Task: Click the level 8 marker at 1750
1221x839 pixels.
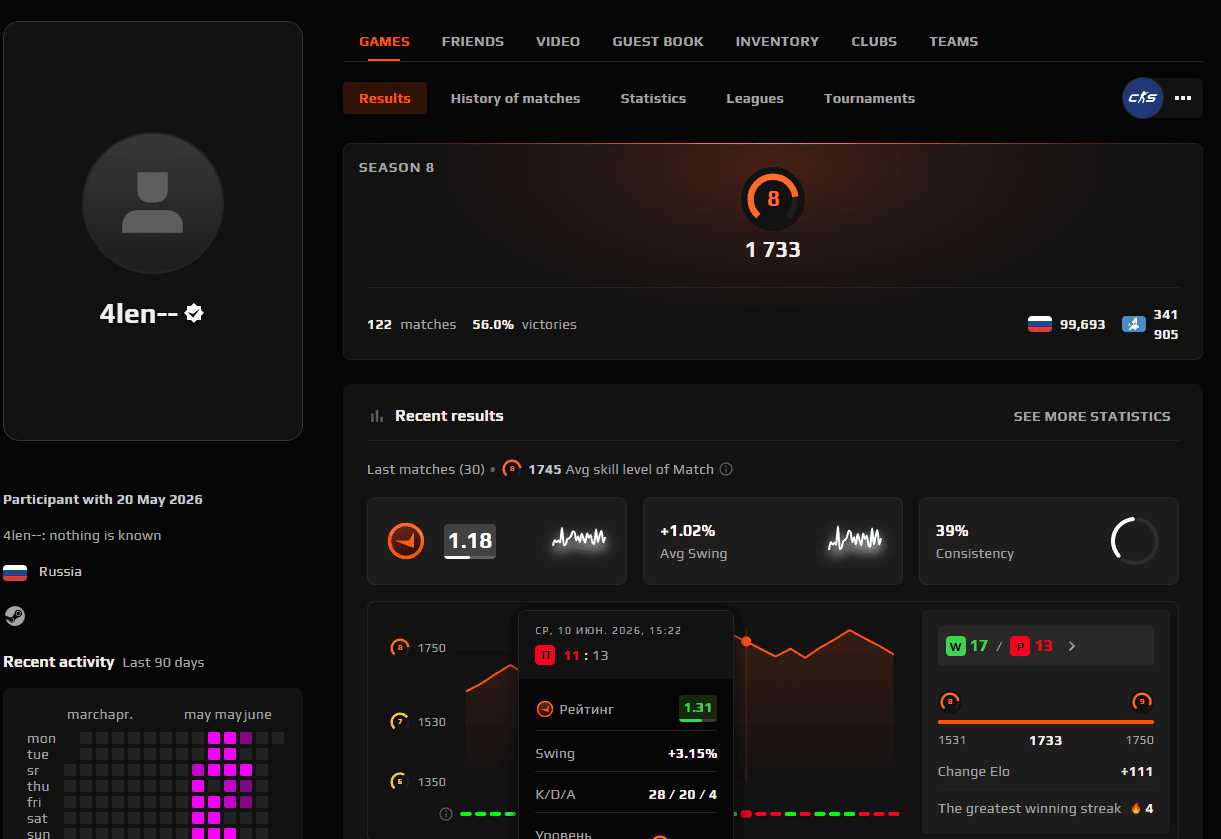Action: pos(399,648)
